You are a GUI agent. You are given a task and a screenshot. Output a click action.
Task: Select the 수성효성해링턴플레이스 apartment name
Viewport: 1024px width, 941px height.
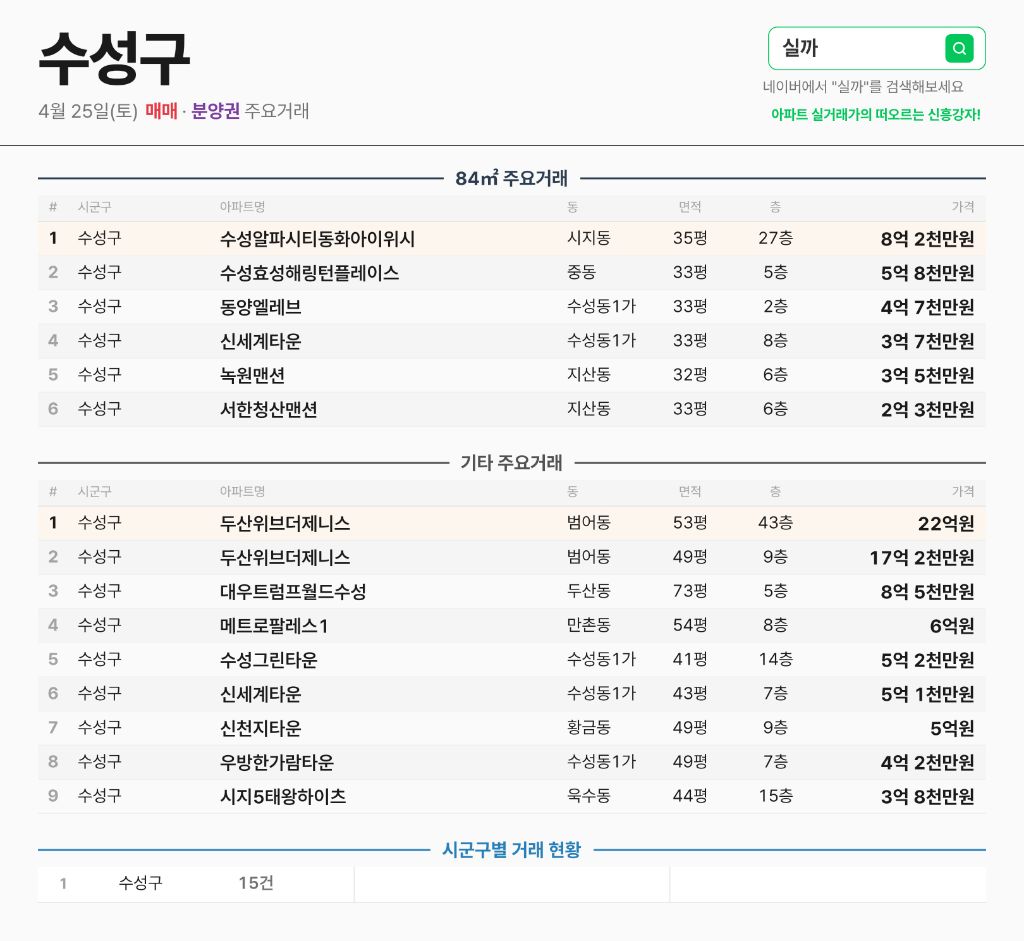pos(310,273)
